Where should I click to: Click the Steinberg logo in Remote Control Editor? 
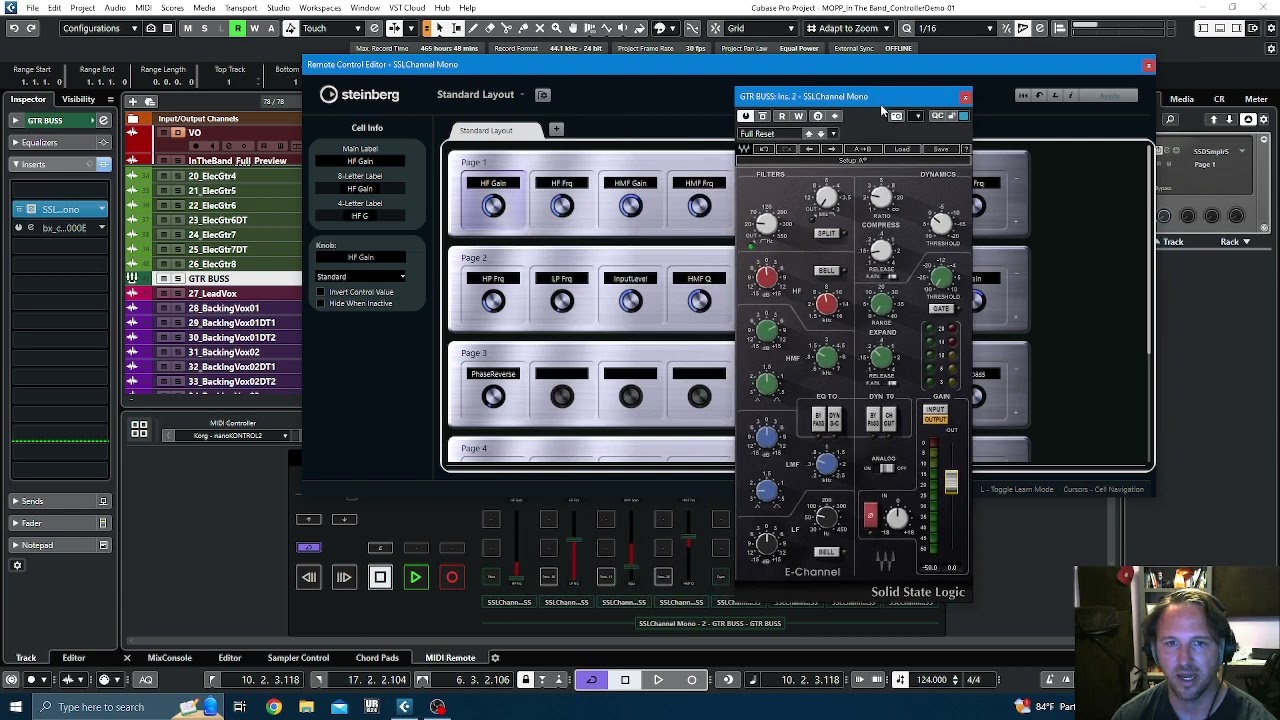click(x=359, y=95)
